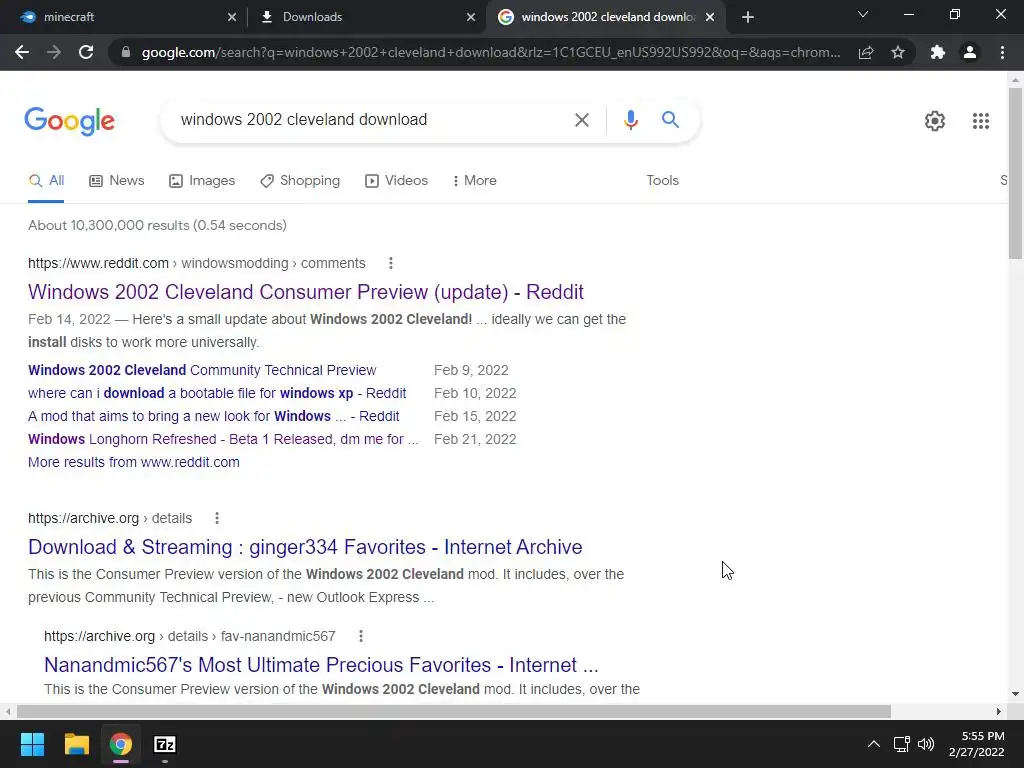The height and width of the screenshot is (768, 1024).
Task: Switch to Images results
Action: [202, 180]
